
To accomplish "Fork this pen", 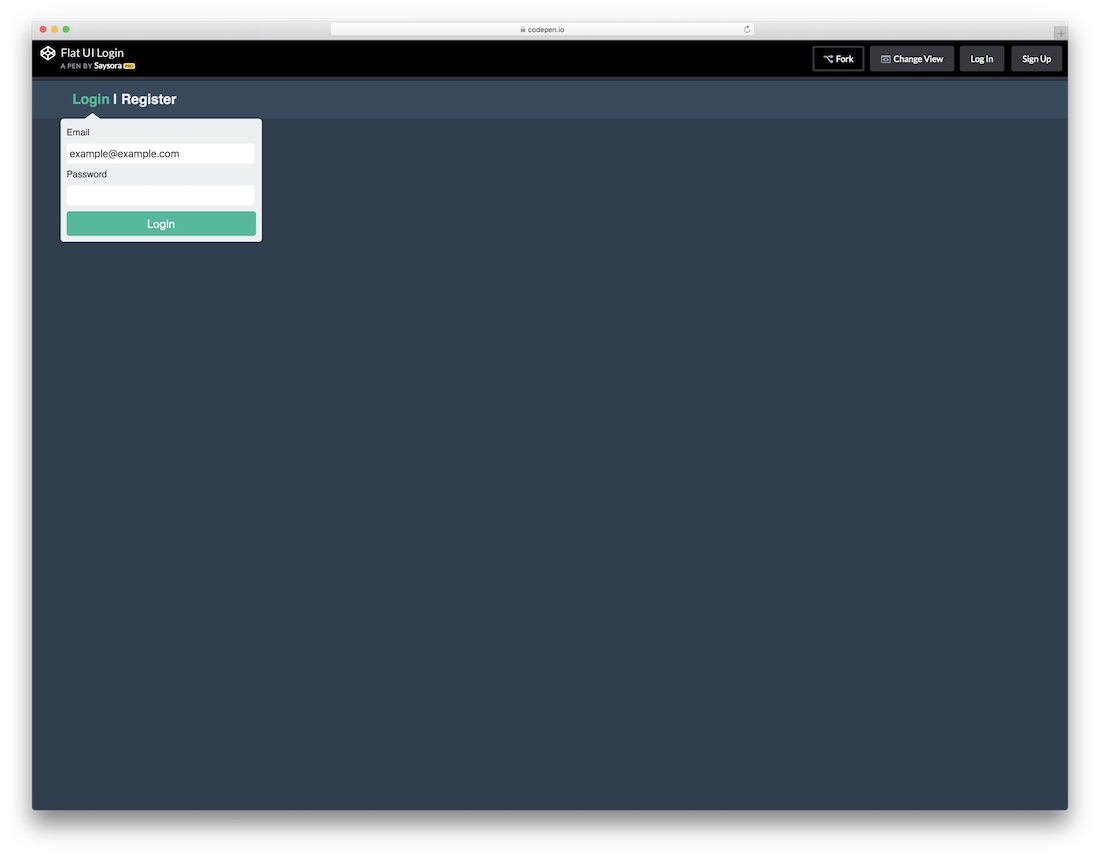I will click(x=838, y=59).
